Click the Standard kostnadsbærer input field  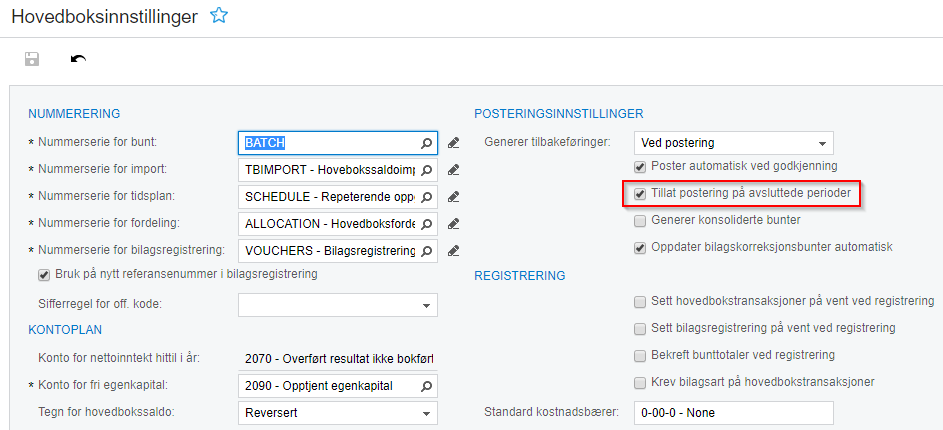pyautogui.click(x=733, y=412)
